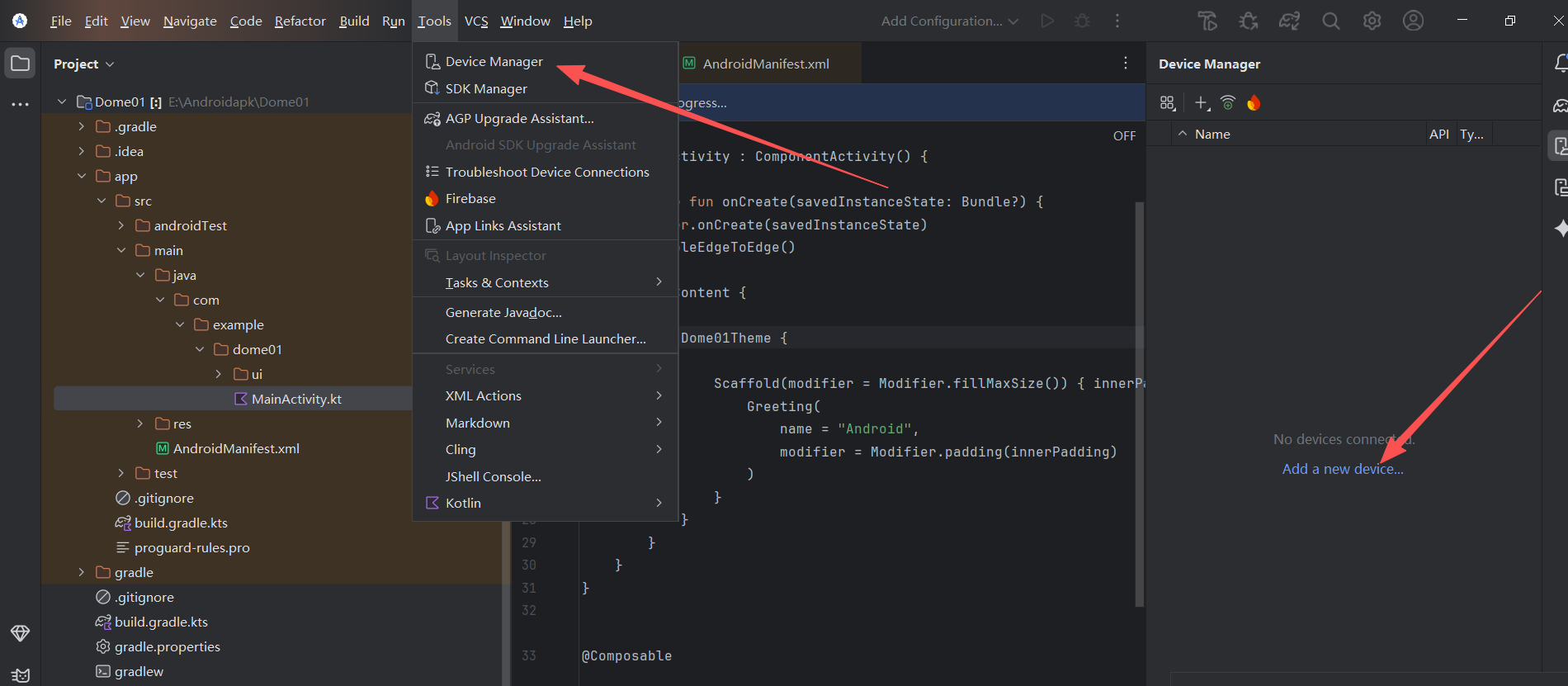Click the Firebase flame icon in Device Manager toolbar
This screenshot has height=686, width=1568.
1254,103
